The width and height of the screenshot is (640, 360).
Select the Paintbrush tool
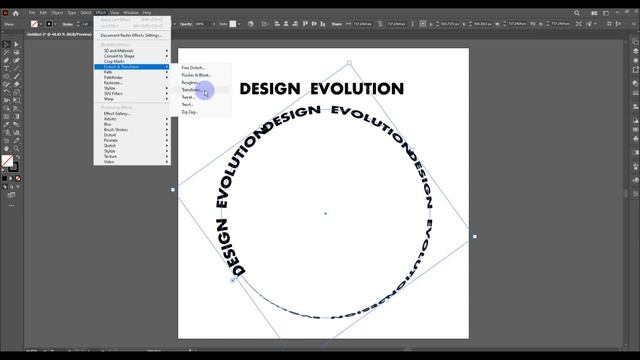[x=16, y=76]
